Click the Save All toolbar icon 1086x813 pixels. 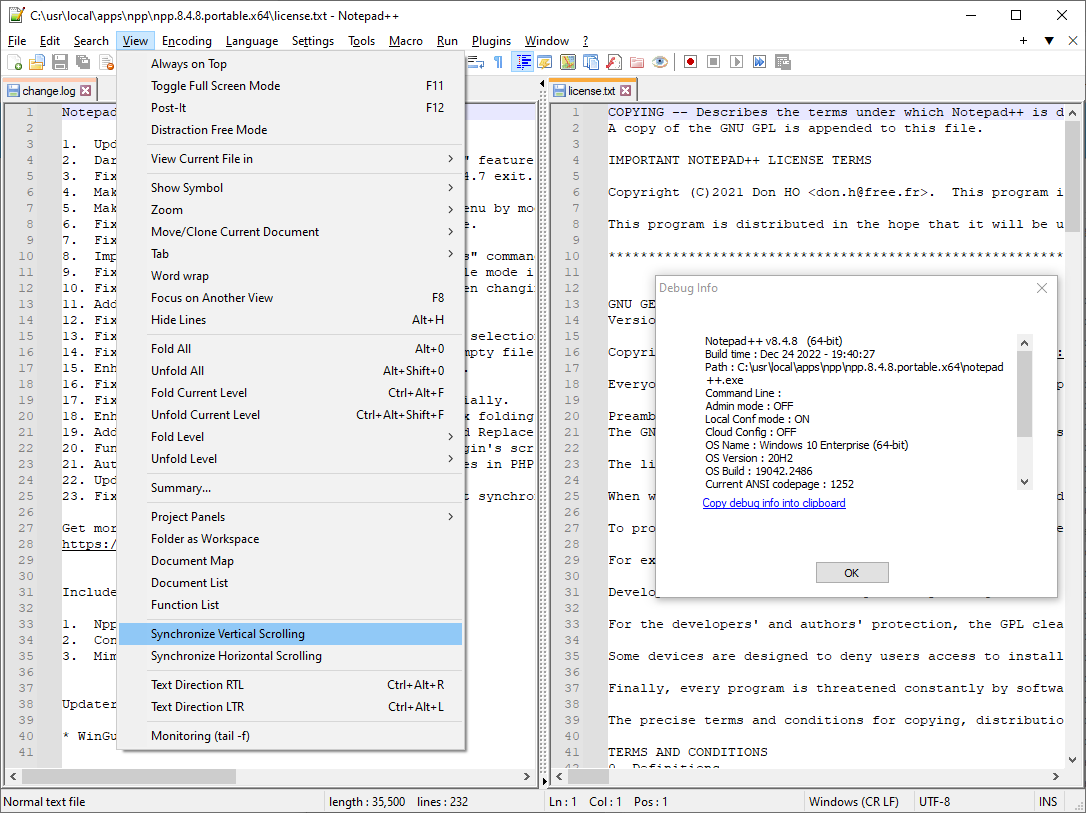click(83, 62)
